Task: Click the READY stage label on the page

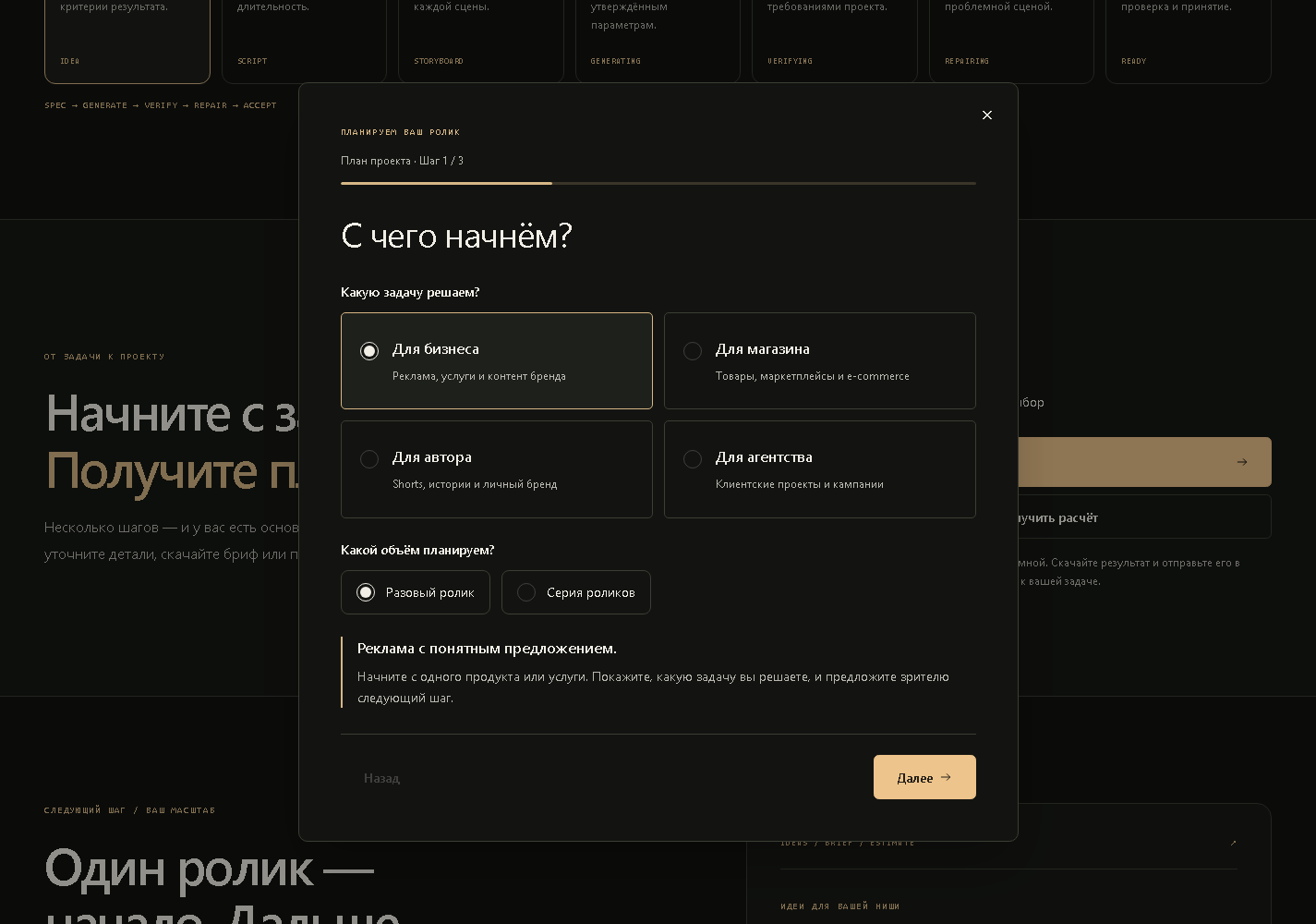Action: 1134,61
